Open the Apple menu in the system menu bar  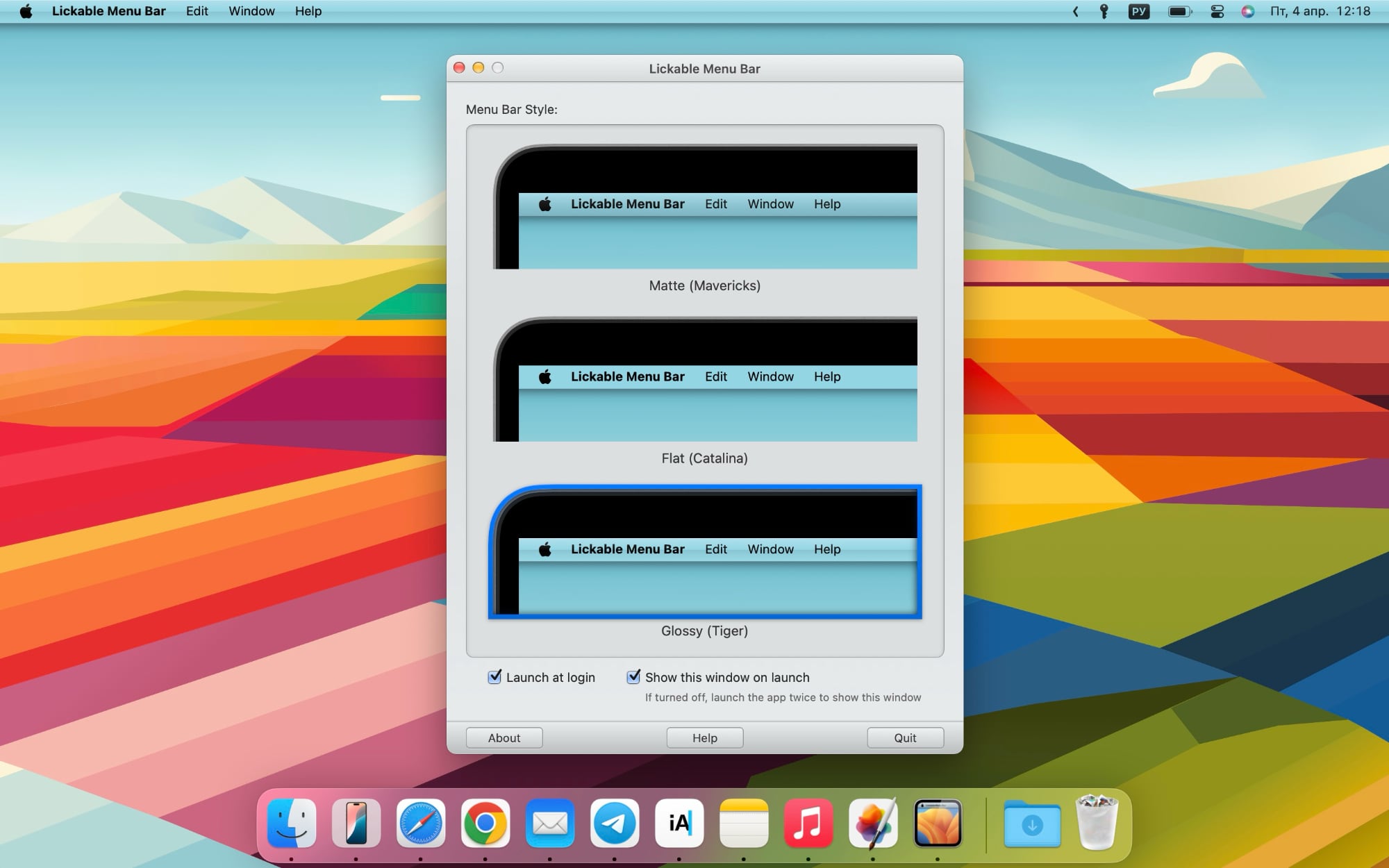point(26,11)
